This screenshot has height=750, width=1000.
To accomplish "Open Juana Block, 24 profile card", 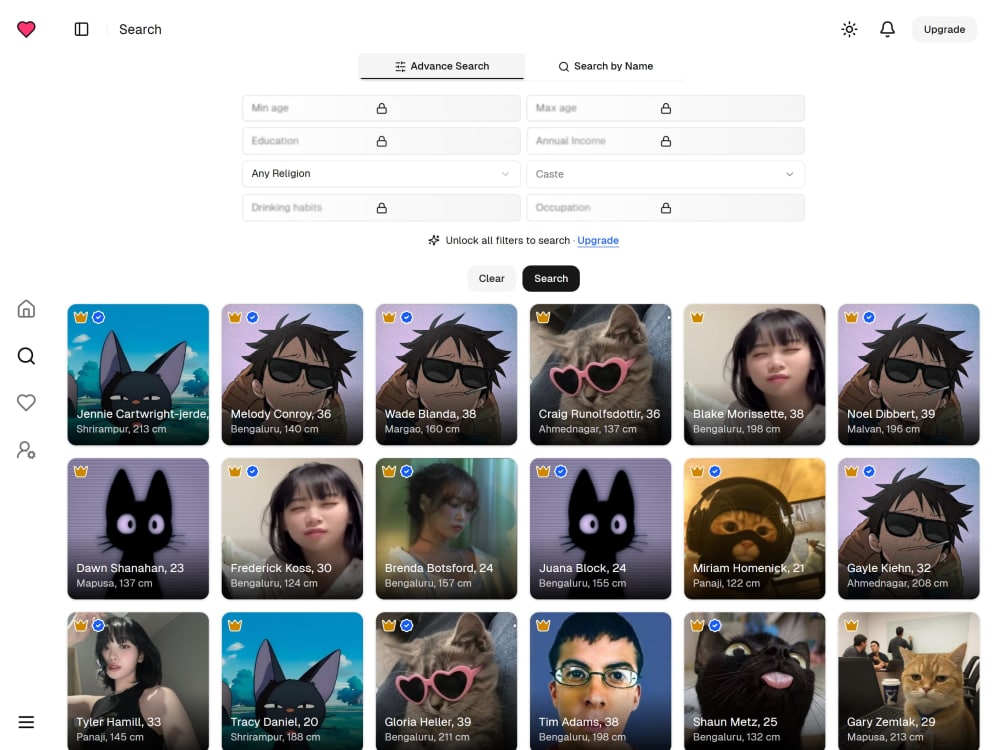I will click(x=601, y=529).
